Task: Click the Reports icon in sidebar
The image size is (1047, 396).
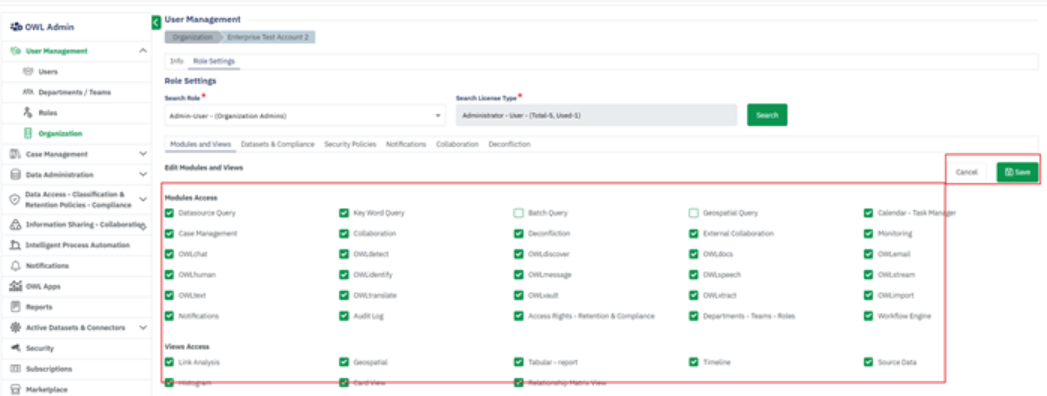Action: pyautogui.click(x=16, y=307)
